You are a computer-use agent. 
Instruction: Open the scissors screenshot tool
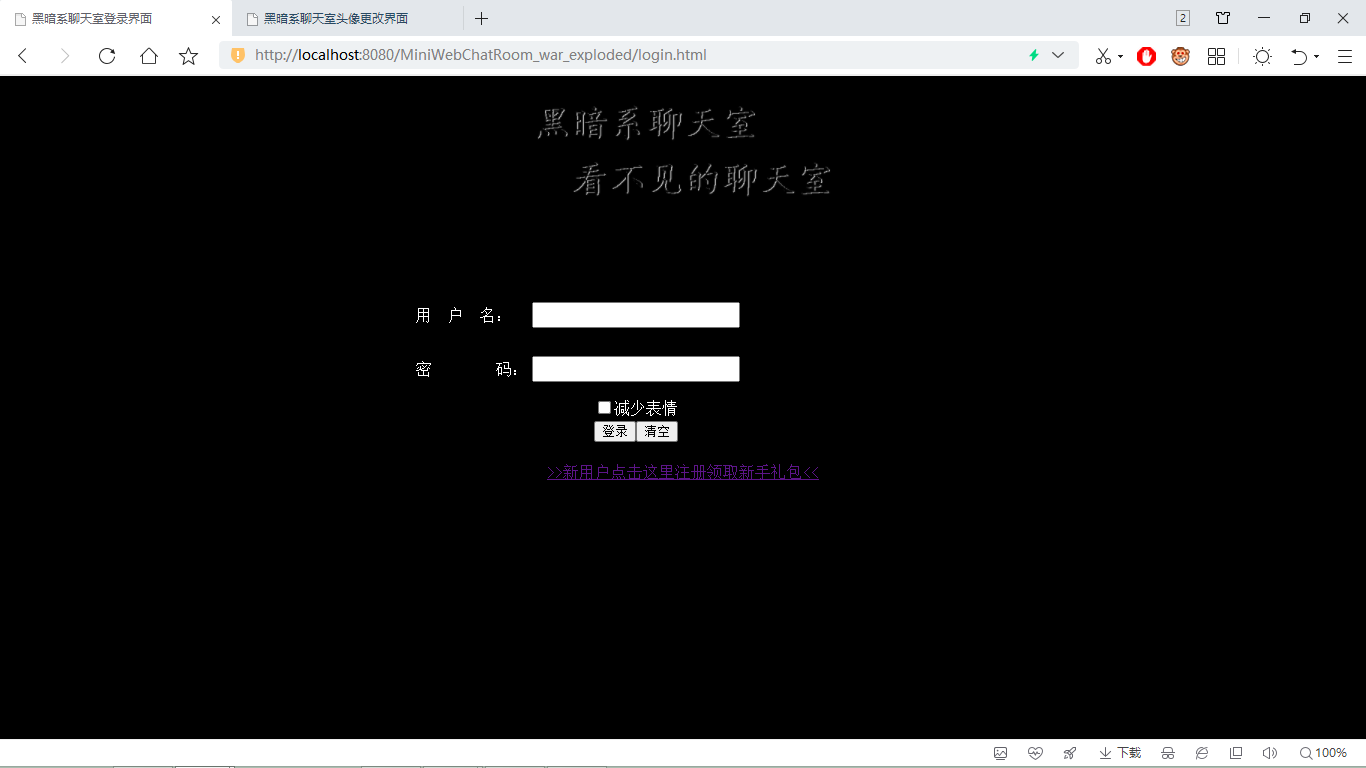[x=1103, y=56]
